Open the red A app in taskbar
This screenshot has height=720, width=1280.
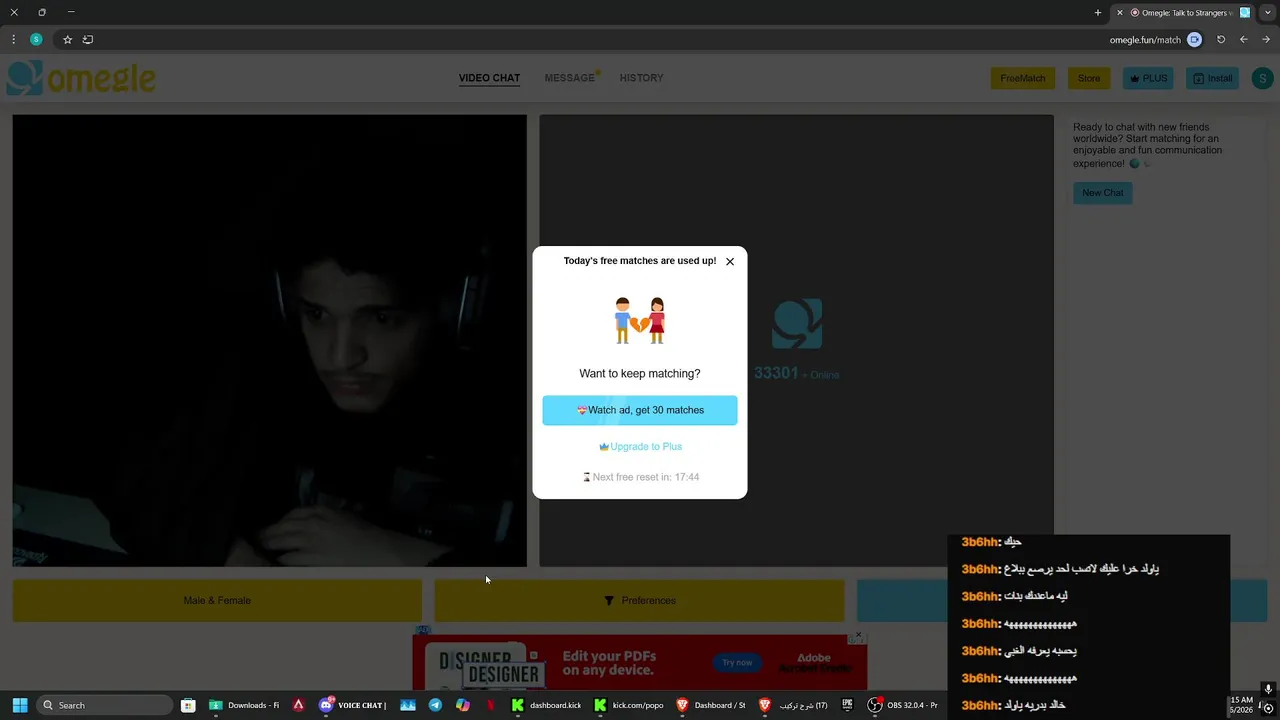298,705
